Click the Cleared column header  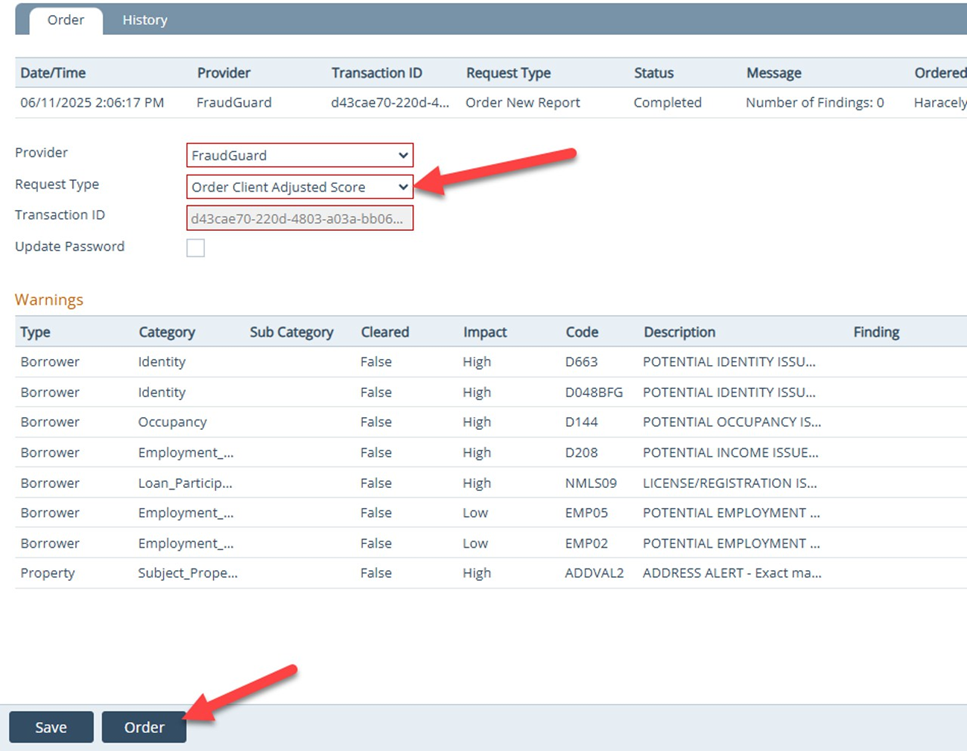[x=385, y=332]
